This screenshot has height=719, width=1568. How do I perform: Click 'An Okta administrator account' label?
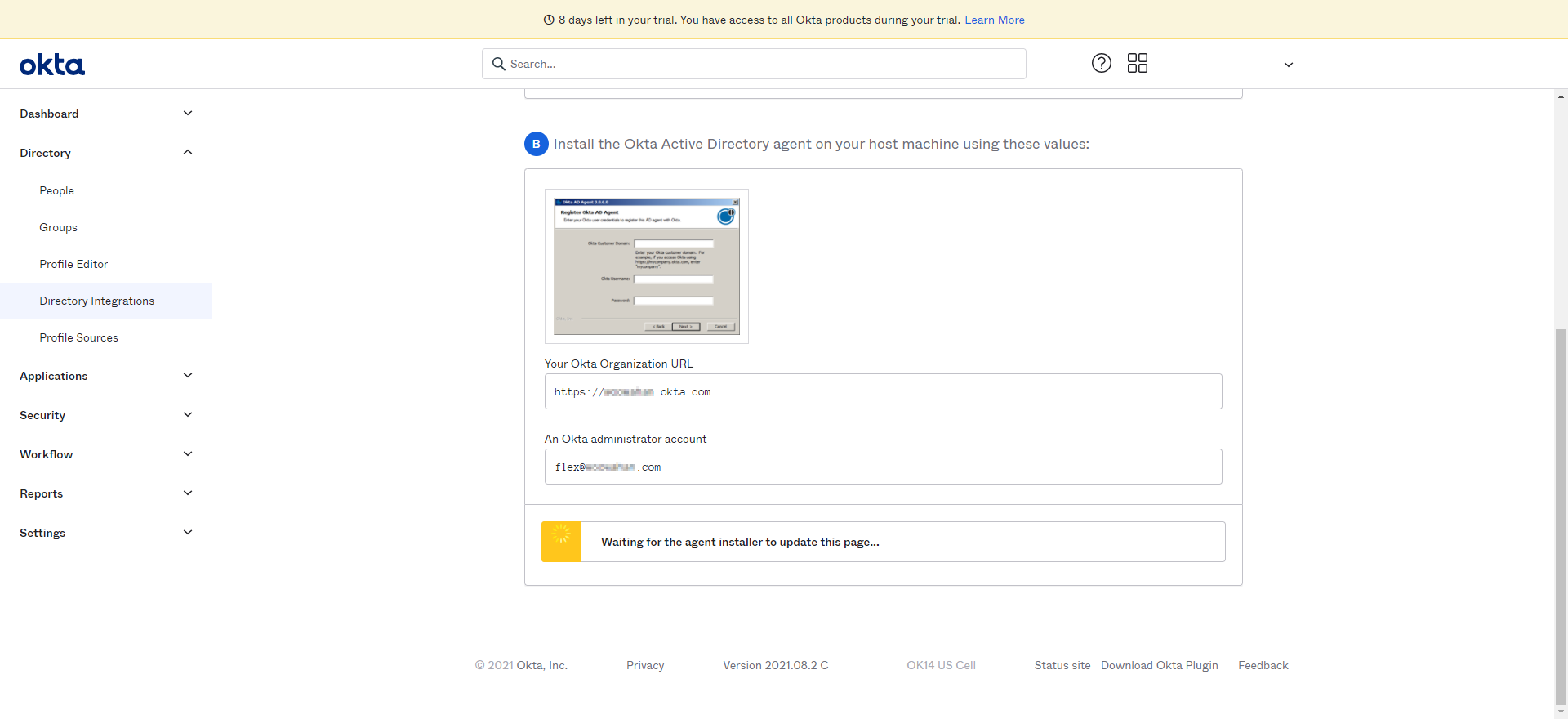[x=626, y=439]
